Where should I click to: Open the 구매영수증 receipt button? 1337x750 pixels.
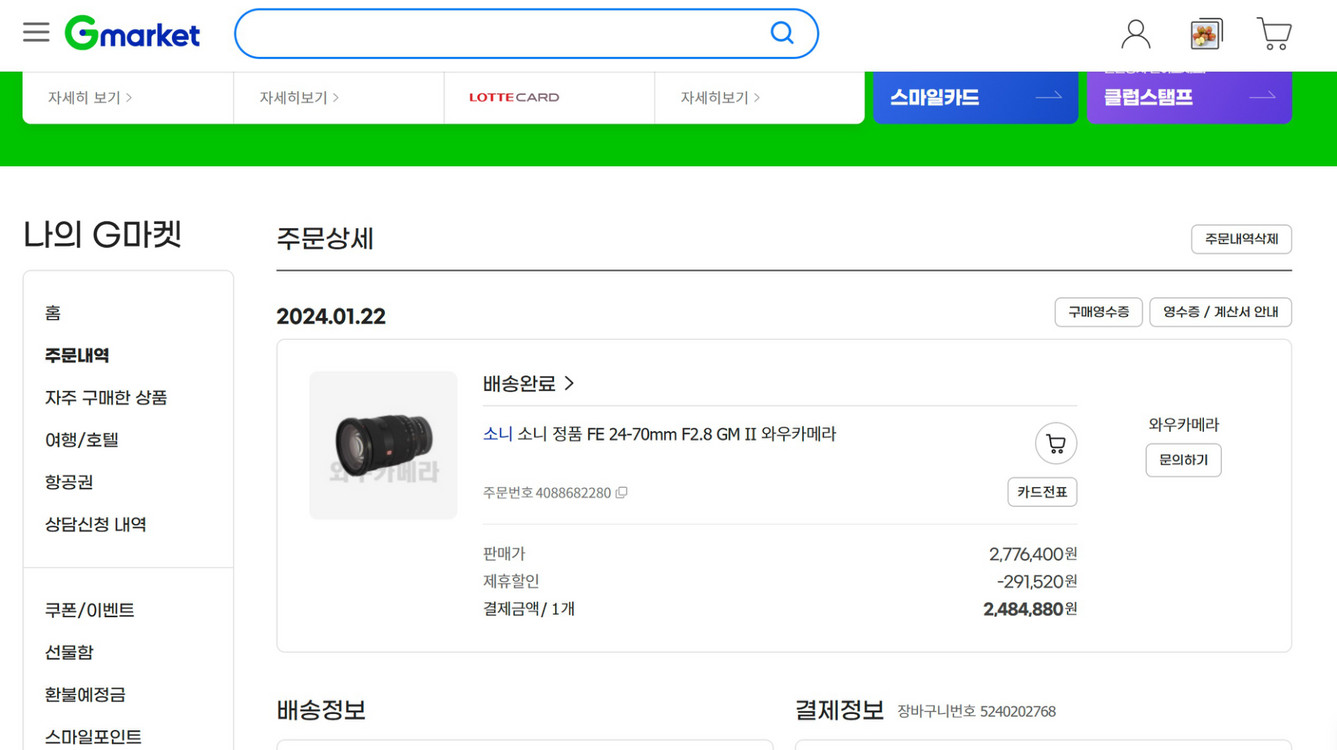(x=1098, y=312)
